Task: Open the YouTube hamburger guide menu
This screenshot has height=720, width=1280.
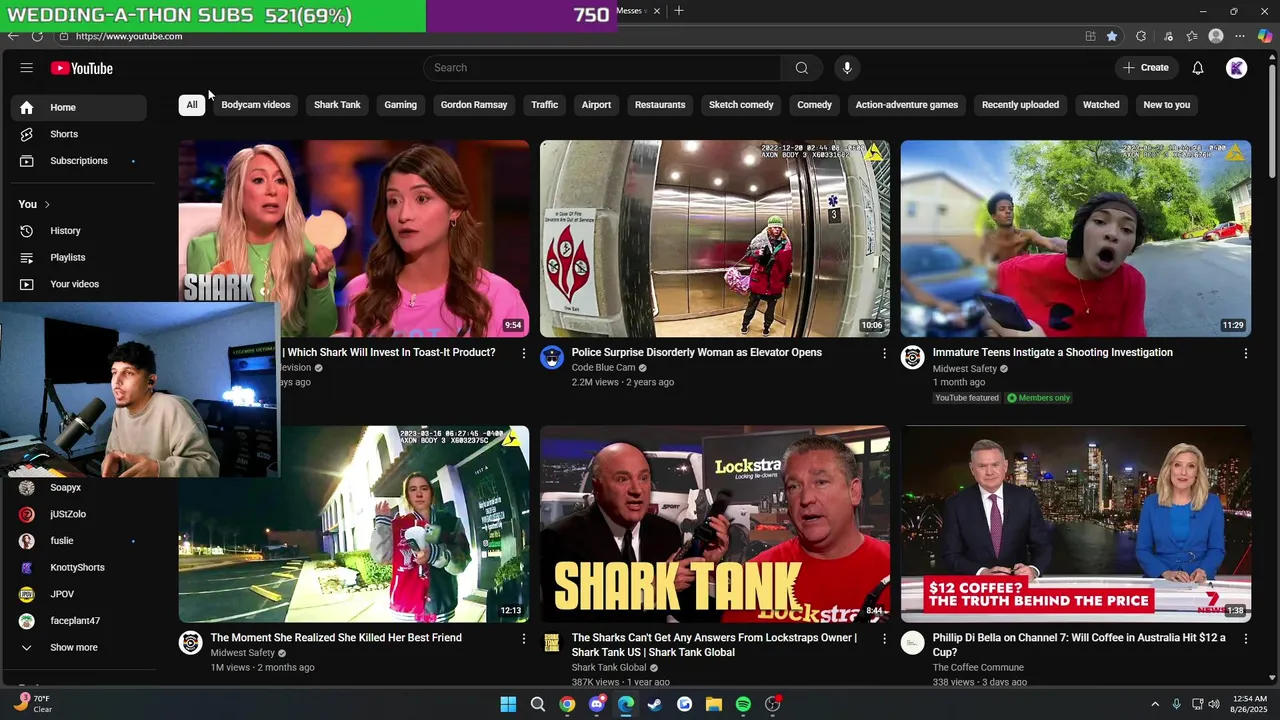Action: click(27, 68)
